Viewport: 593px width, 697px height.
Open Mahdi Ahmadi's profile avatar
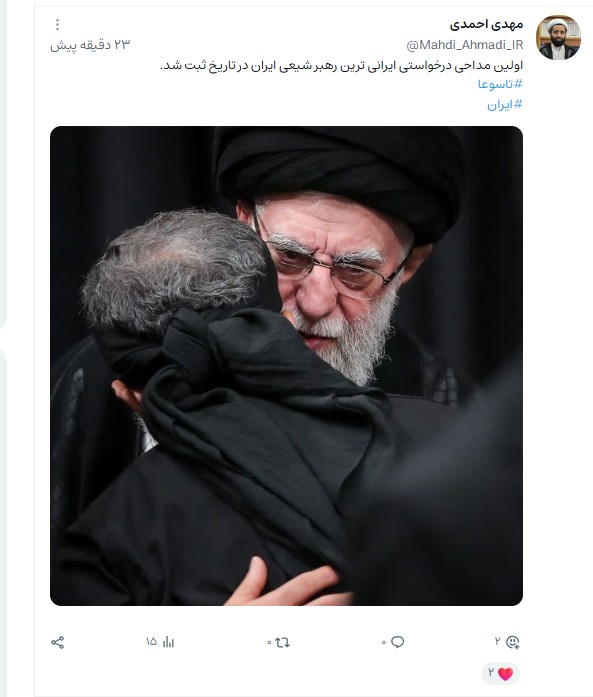coord(558,37)
